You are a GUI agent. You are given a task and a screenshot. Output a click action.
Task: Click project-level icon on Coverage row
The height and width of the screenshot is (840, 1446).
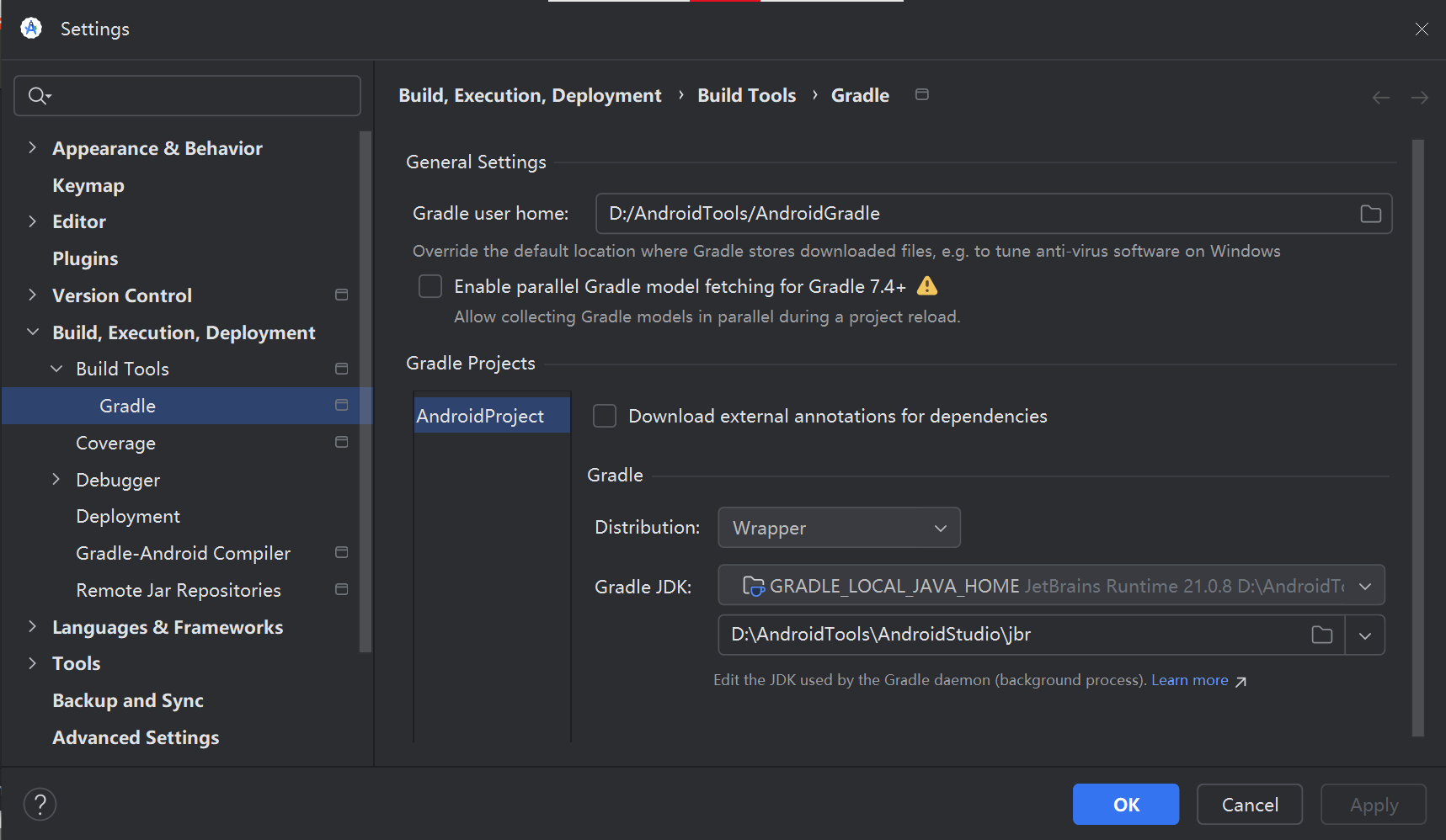point(342,442)
